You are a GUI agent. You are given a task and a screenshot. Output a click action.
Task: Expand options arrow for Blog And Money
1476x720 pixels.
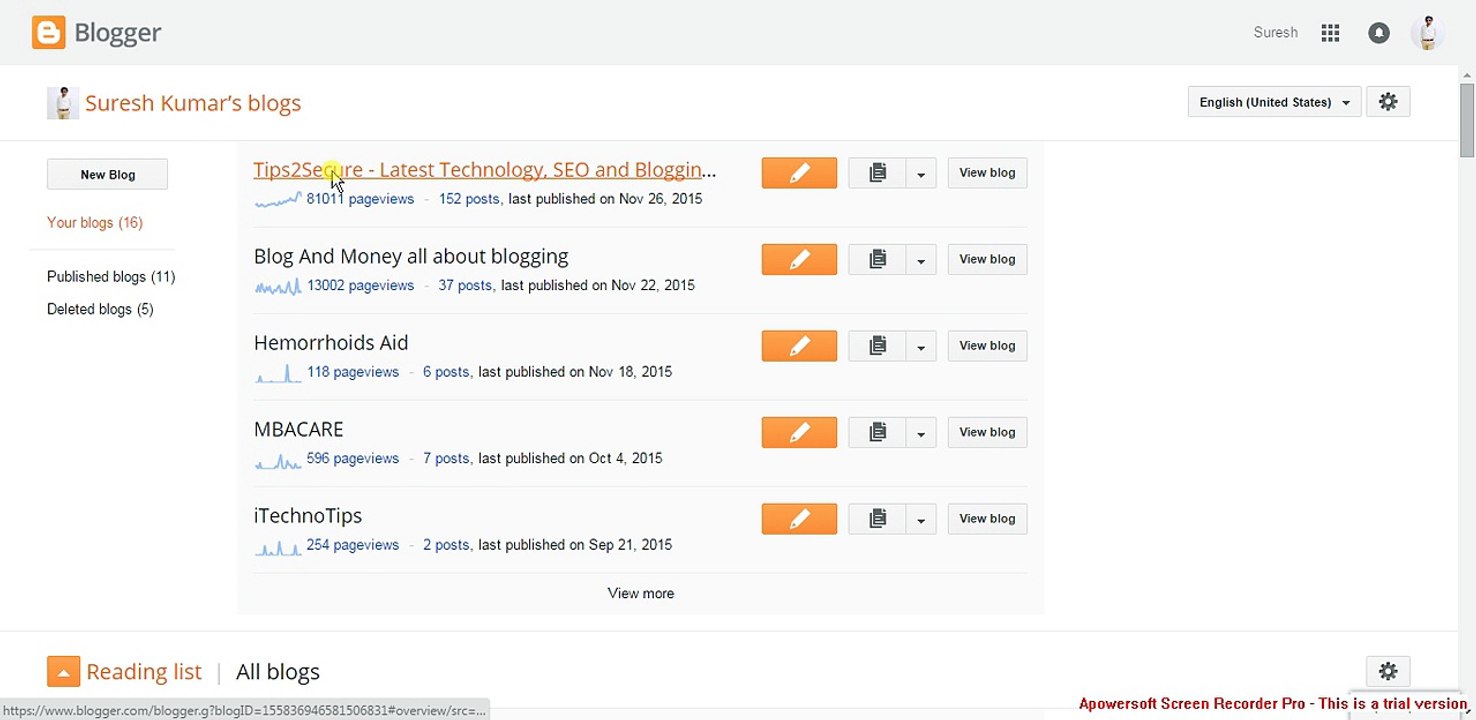(x=920, y=260)
